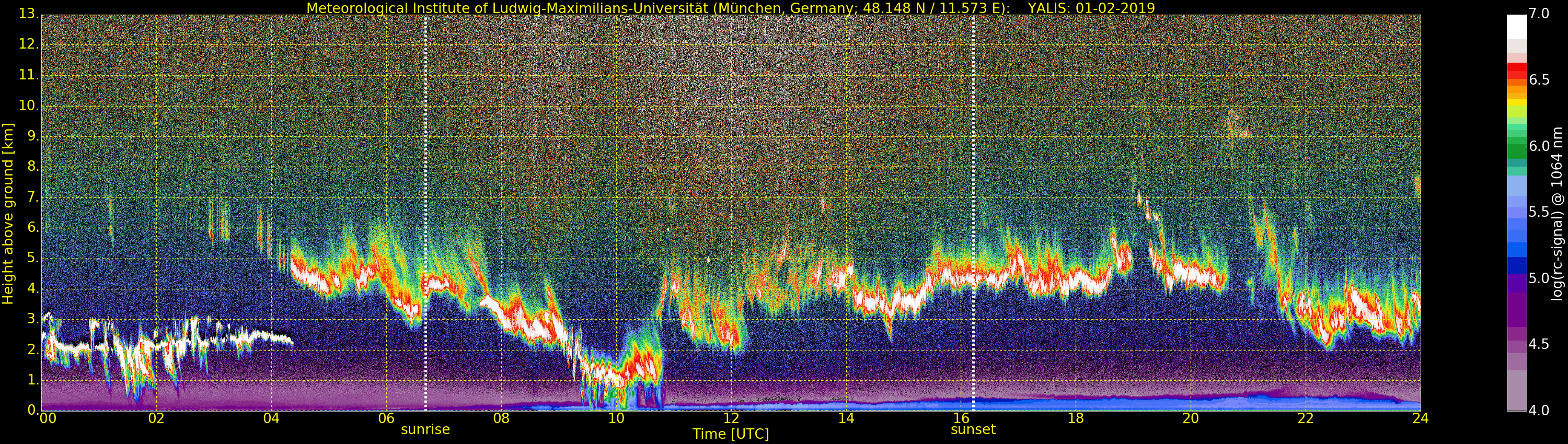This screenshot has width=1568, height=444.
Task: Click the 'sunset' label below the axis
Action: tap(973, 429)
